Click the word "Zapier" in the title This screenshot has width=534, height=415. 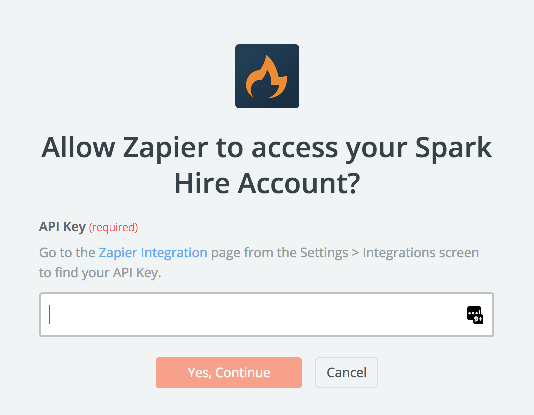click(166, 148)
